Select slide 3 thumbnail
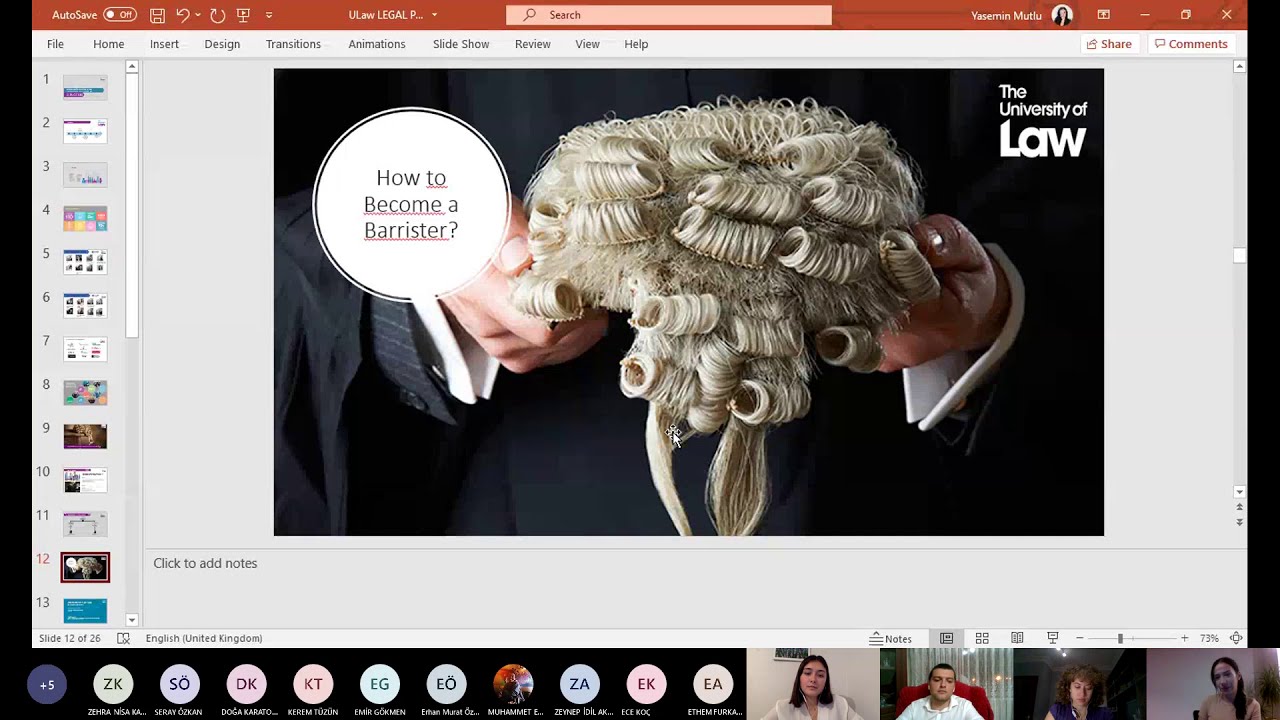This screenshot has height=720, width=1280. [x=85, y=175]
